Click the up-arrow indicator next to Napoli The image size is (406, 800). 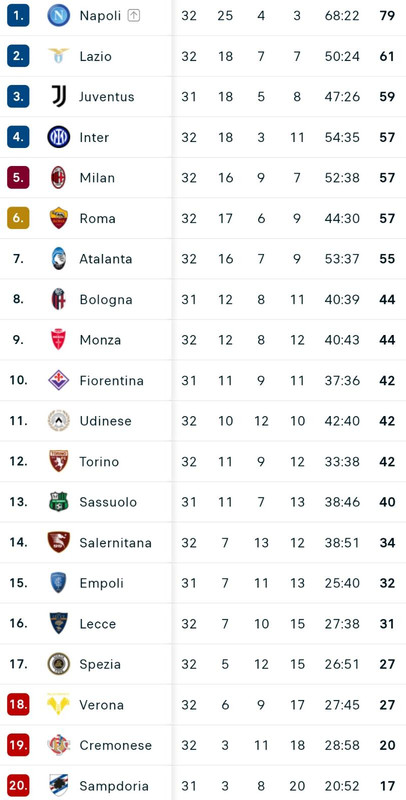(134, 16)
